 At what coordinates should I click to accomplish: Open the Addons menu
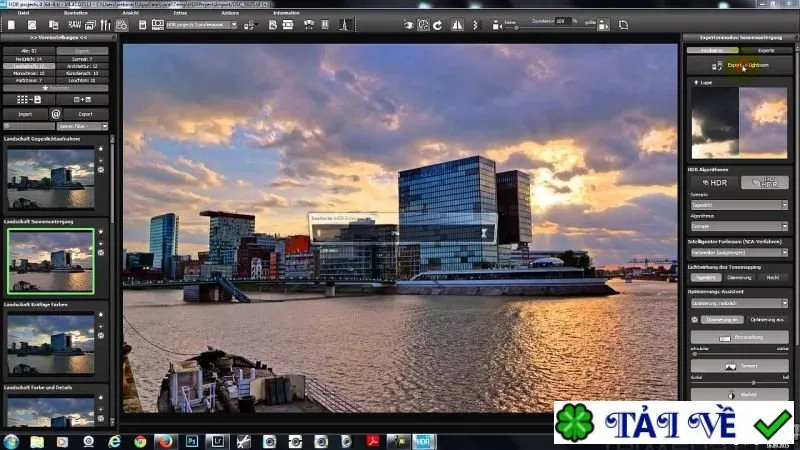(230, 13)
